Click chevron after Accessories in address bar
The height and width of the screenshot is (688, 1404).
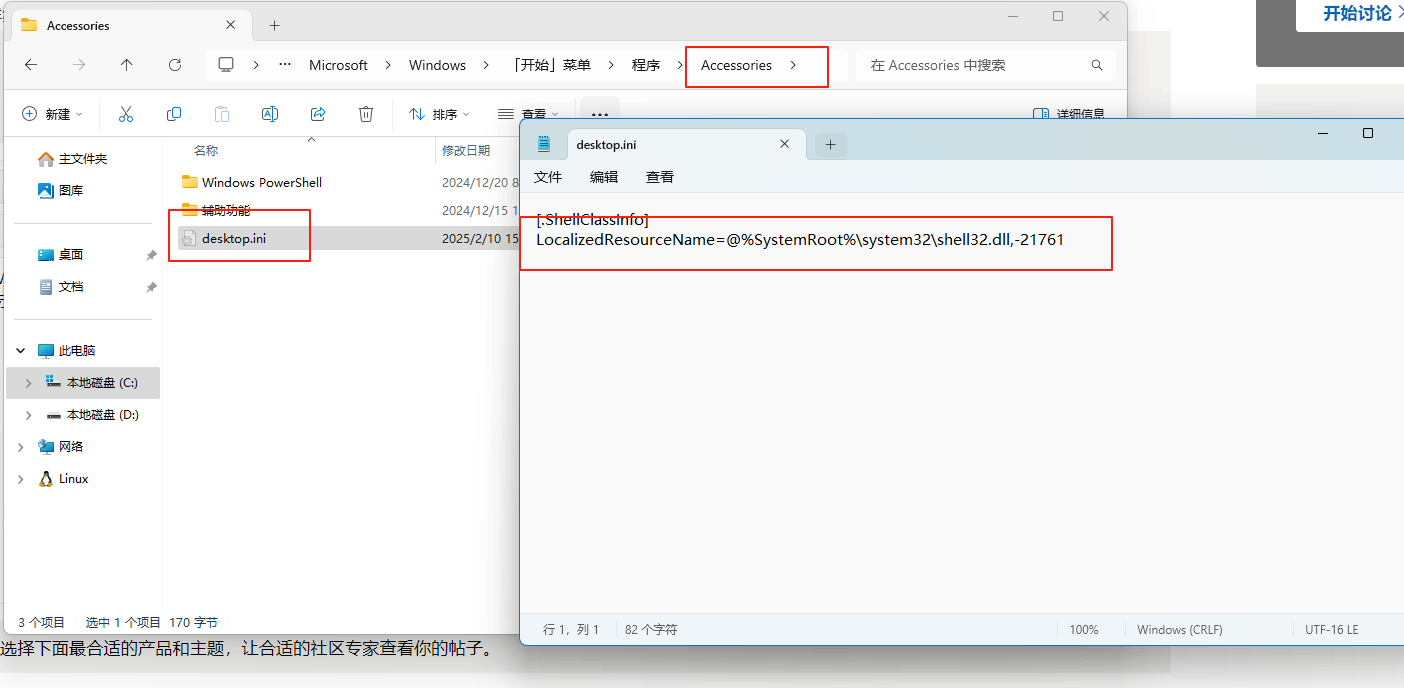pos(793,65)
